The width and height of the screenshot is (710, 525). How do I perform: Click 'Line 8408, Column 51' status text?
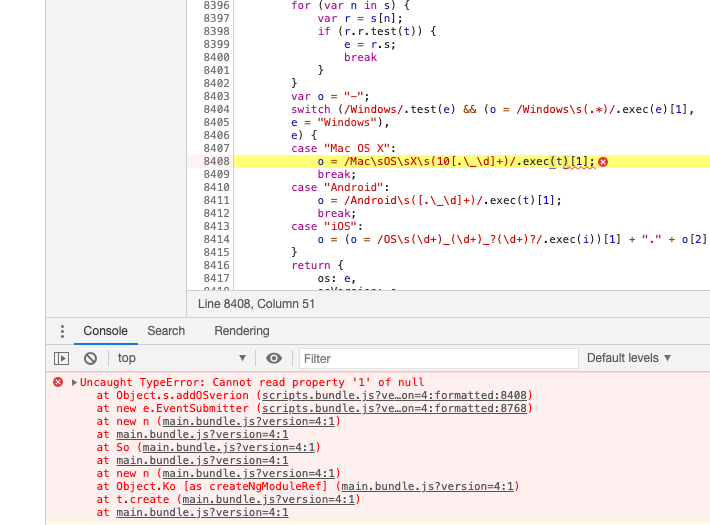(x=256, y=304)
